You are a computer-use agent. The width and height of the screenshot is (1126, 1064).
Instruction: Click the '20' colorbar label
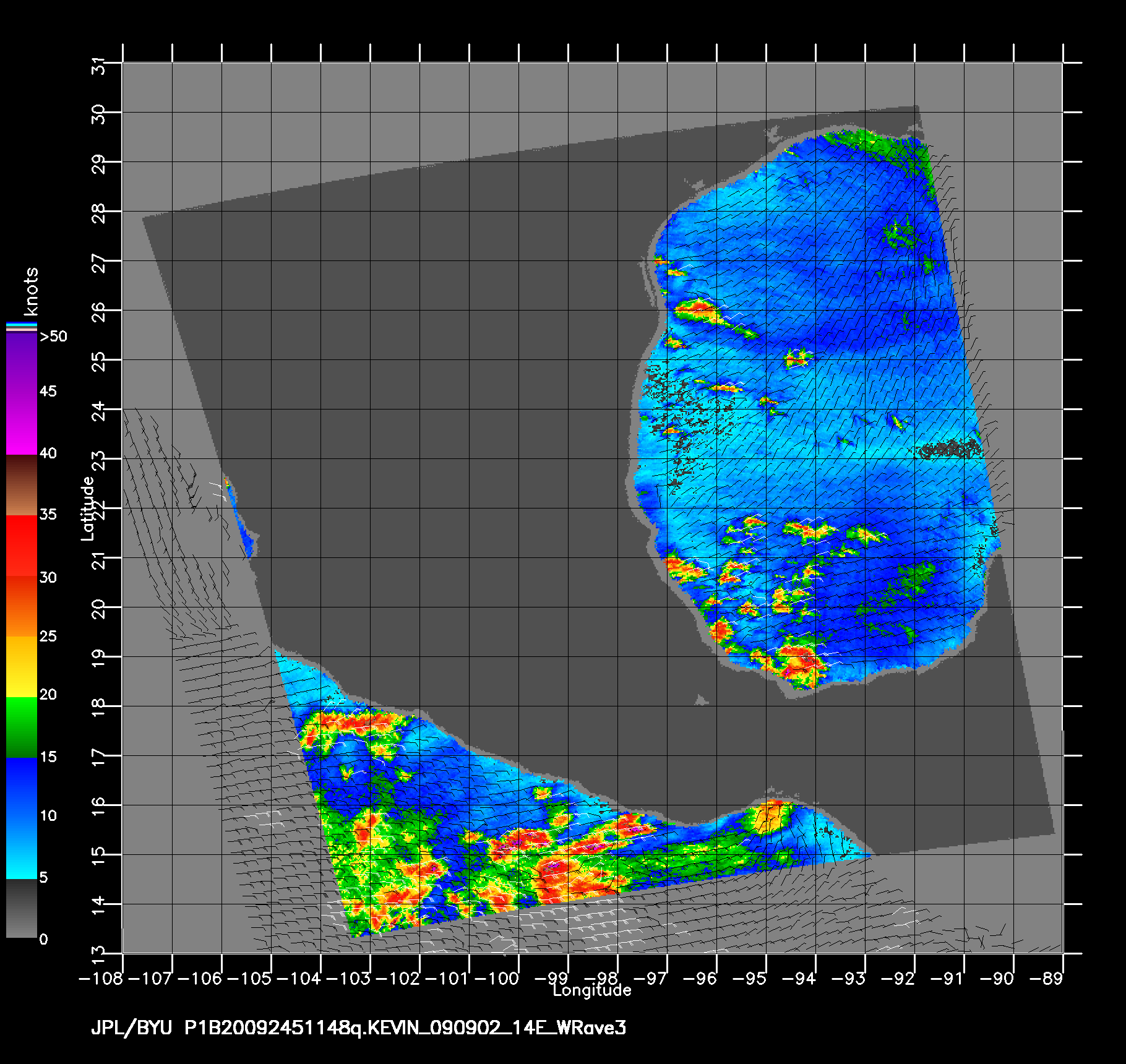pyautogui.click(x=48, y=695)
